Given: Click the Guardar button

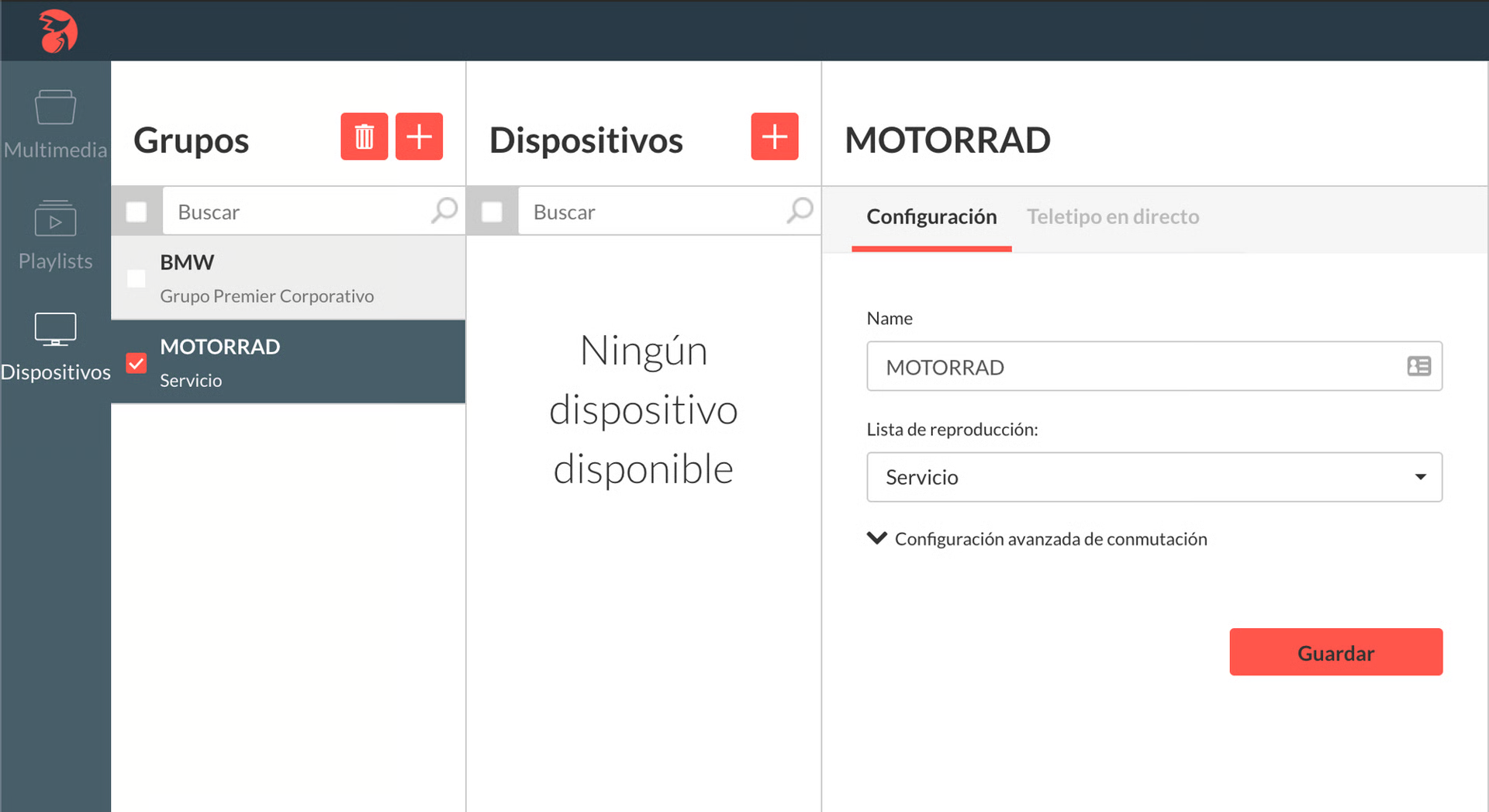Looking at the screenshot, I should (x=1335, y=652).
